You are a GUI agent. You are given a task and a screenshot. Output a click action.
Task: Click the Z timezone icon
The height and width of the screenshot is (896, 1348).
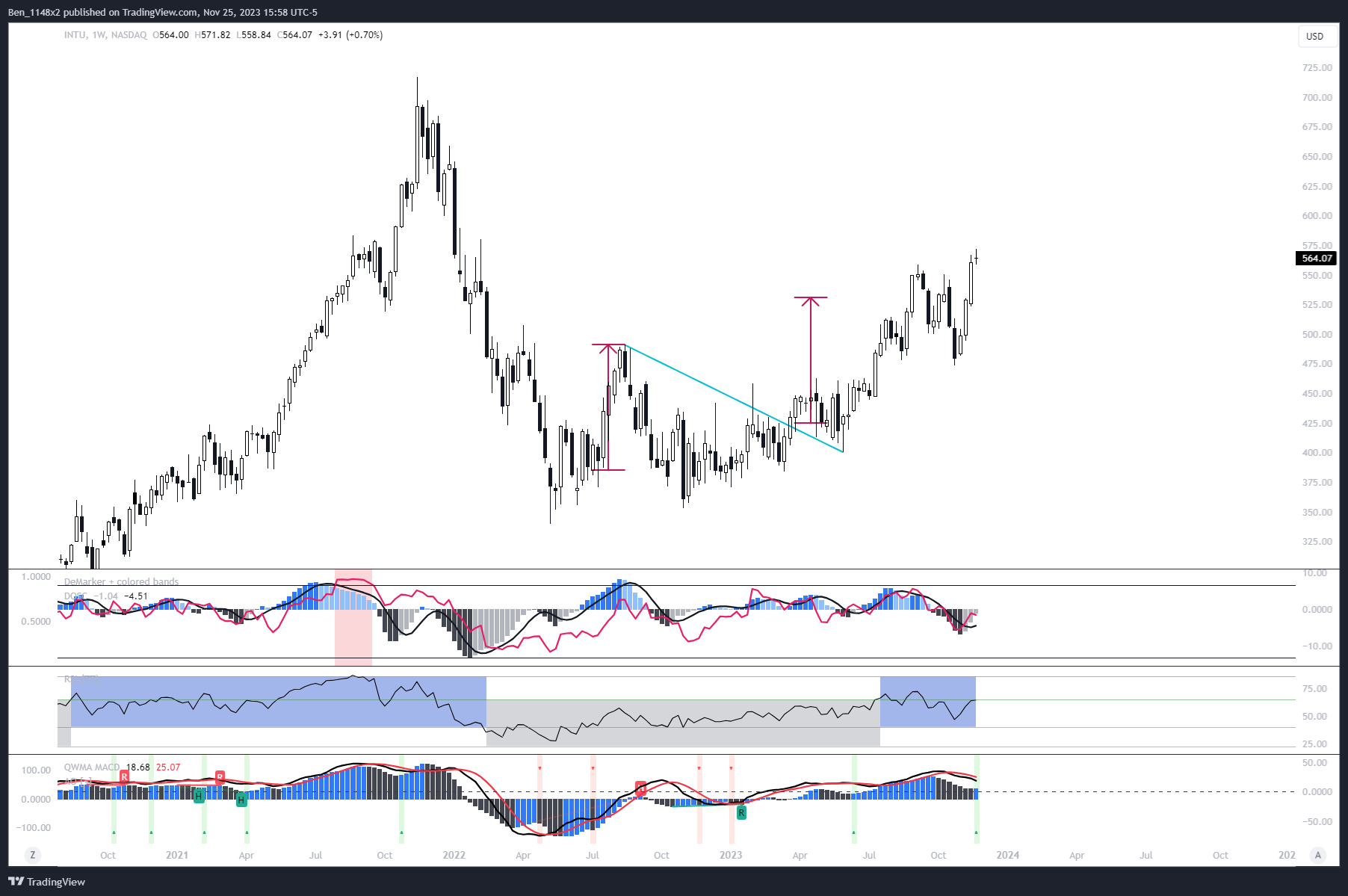31,855
